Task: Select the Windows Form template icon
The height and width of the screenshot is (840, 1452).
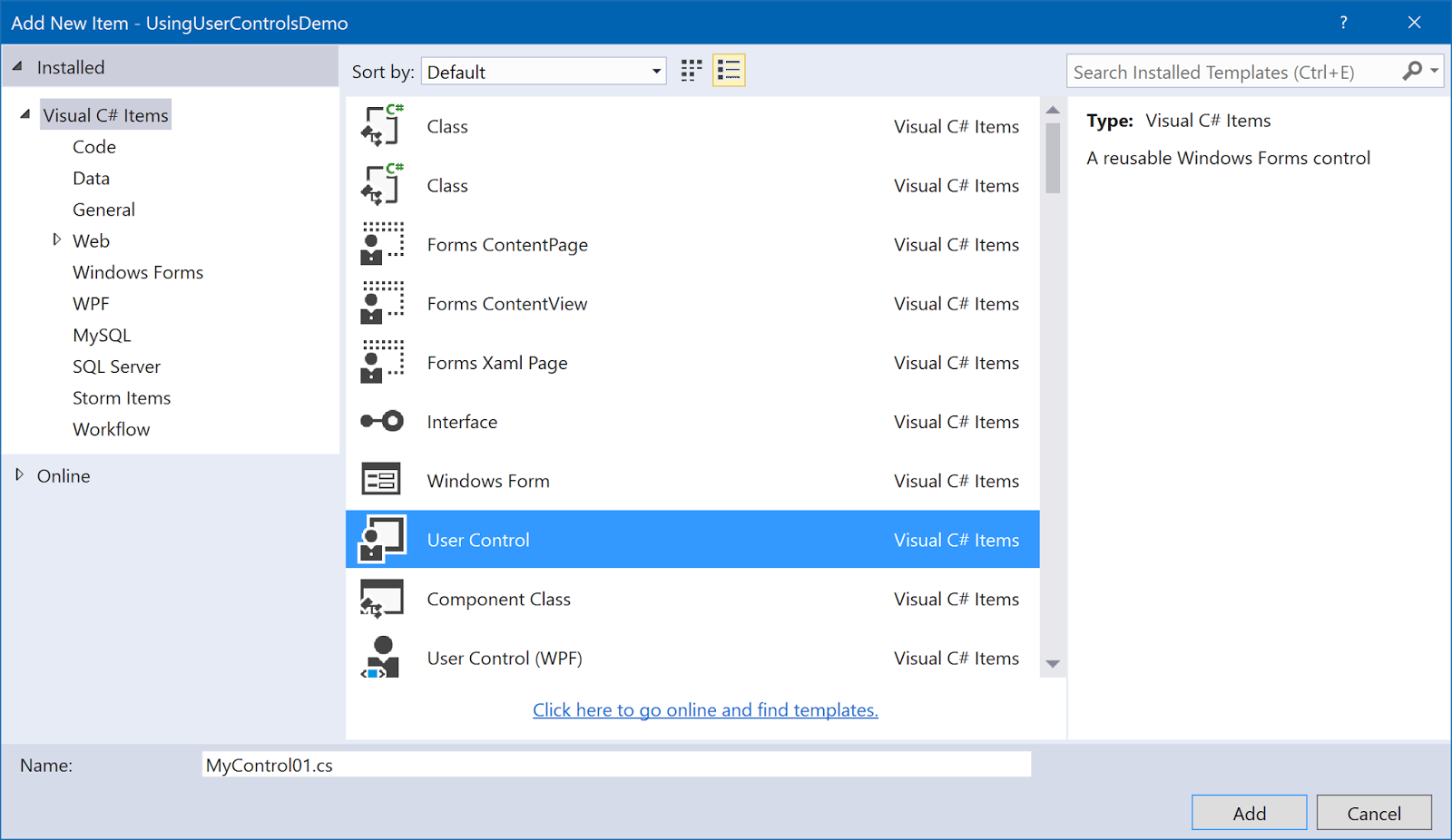Action: [380, 479]
